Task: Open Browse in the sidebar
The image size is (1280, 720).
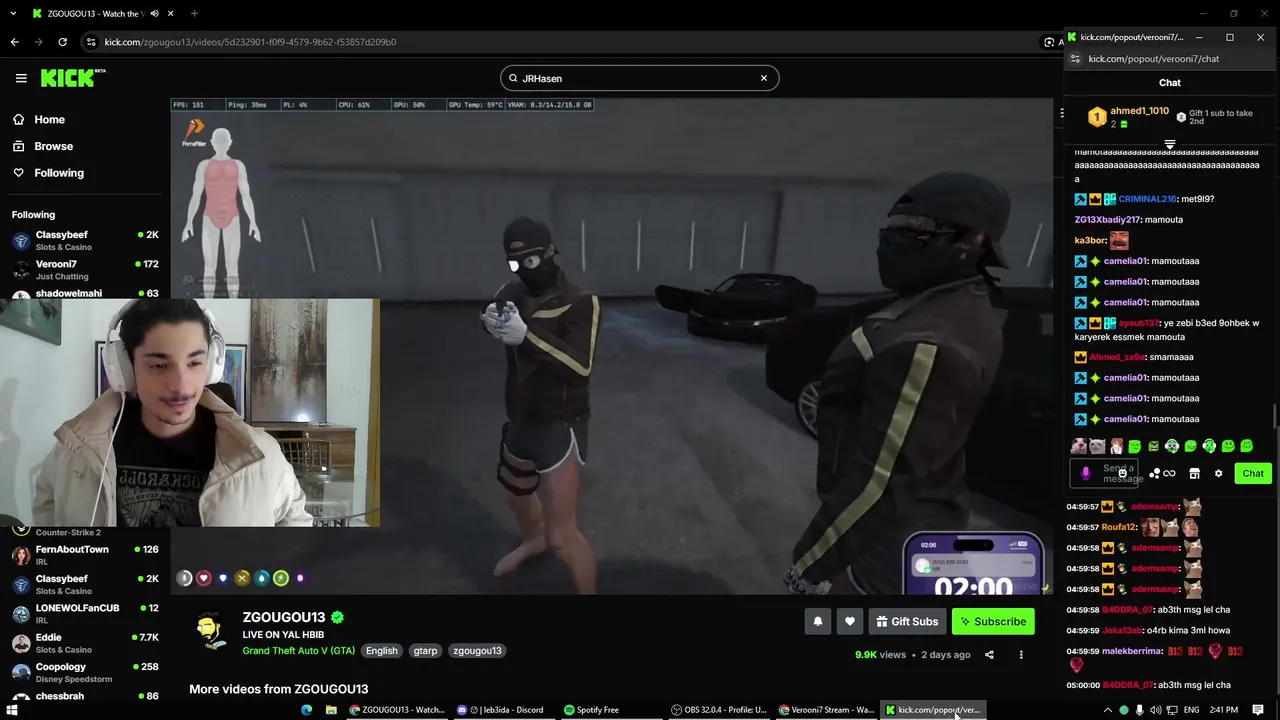Action: pyautogui.click(x=53, y=146)
